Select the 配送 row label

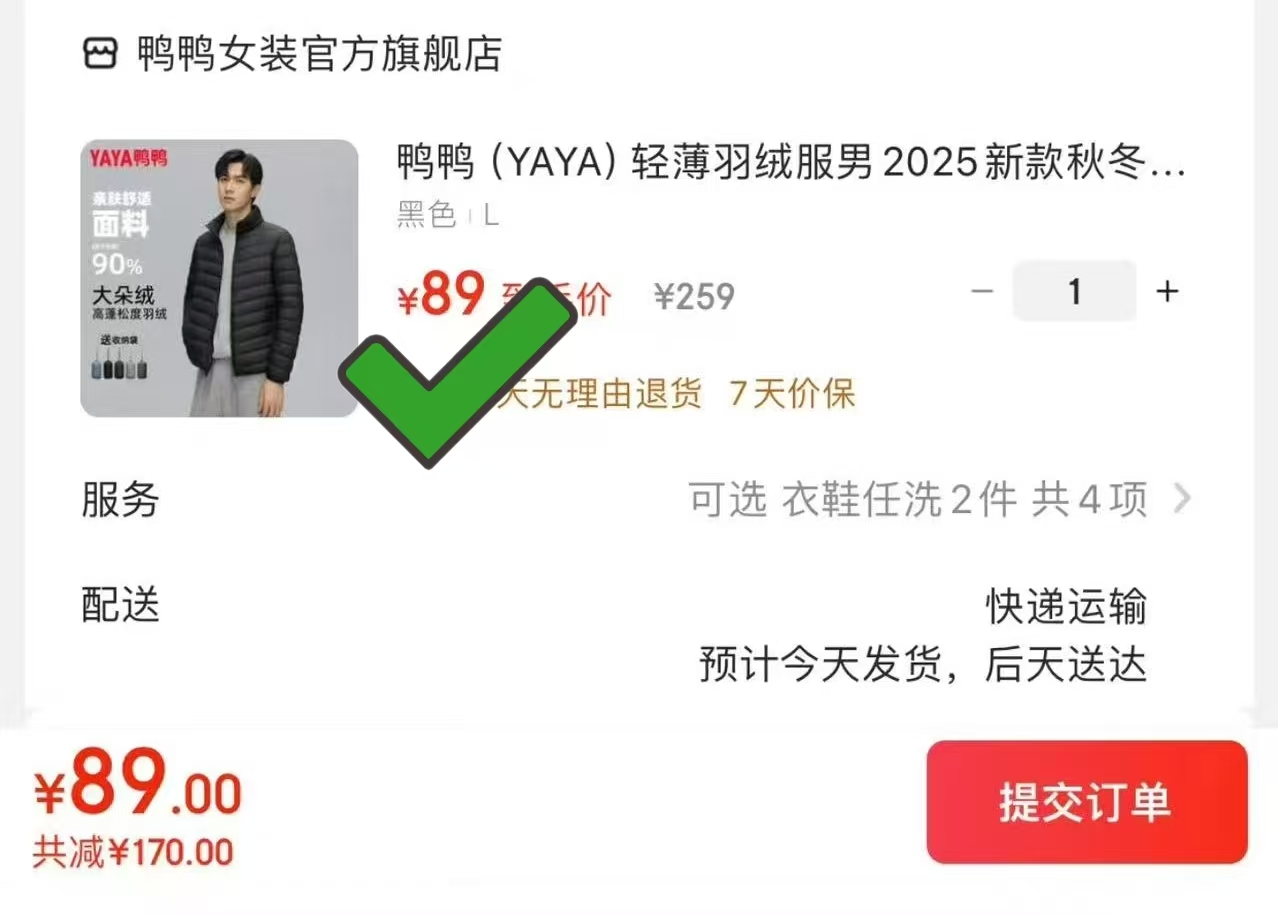coord(120,605)
